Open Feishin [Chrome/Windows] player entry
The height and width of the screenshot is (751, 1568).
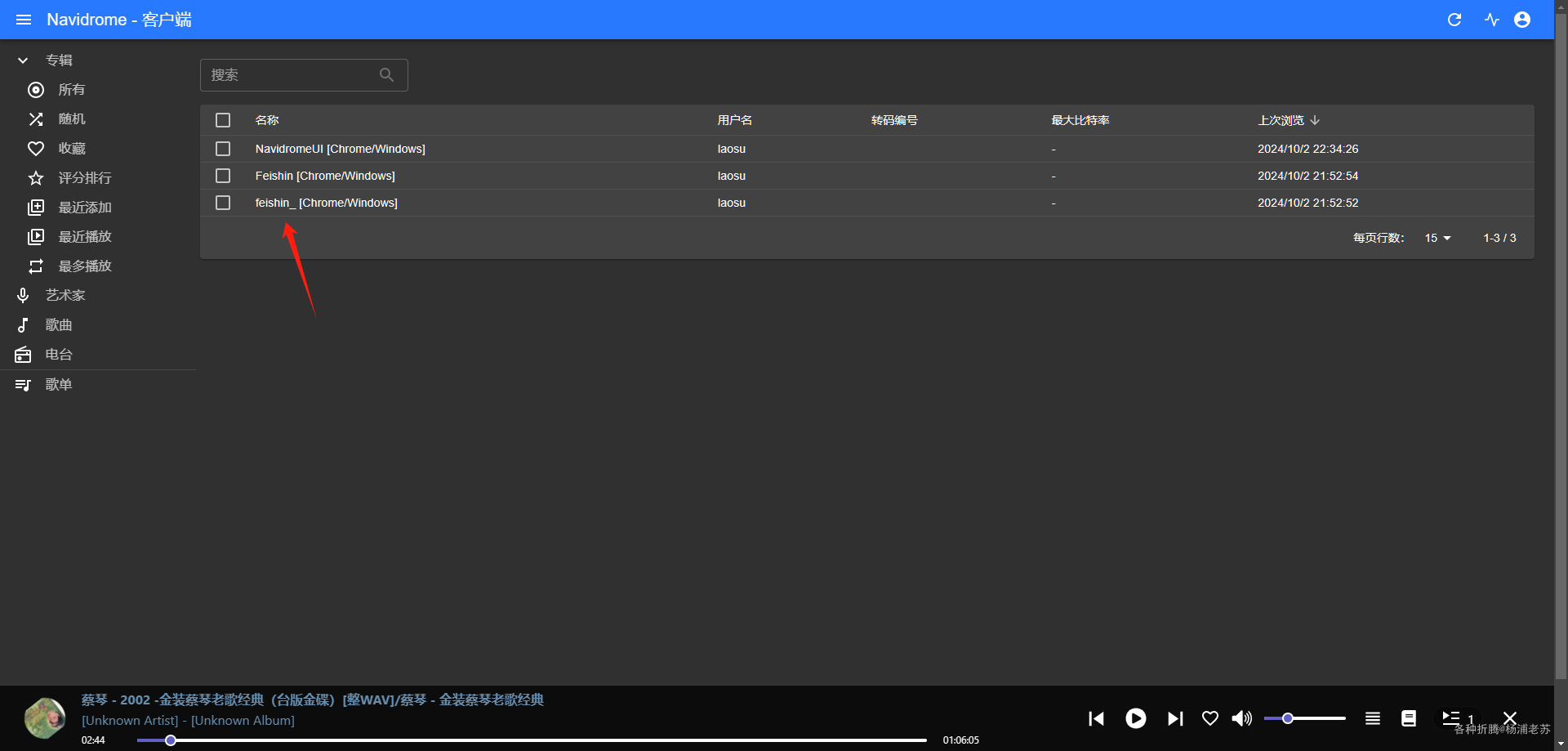pyautogui.click(x=325, y=176)
